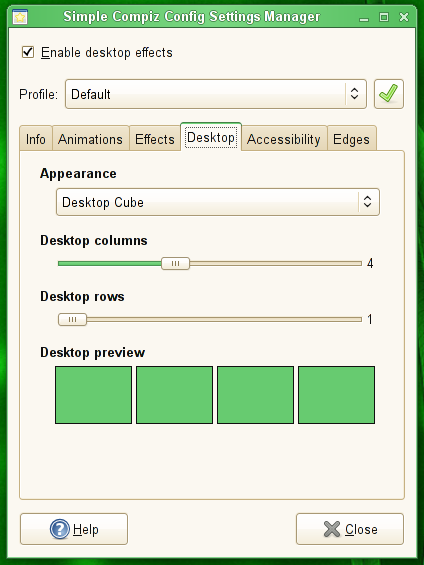Click the gray X icon on Close button
This screenshot has width=424, height=565.
pyautogui.click(x=332, y=529)
